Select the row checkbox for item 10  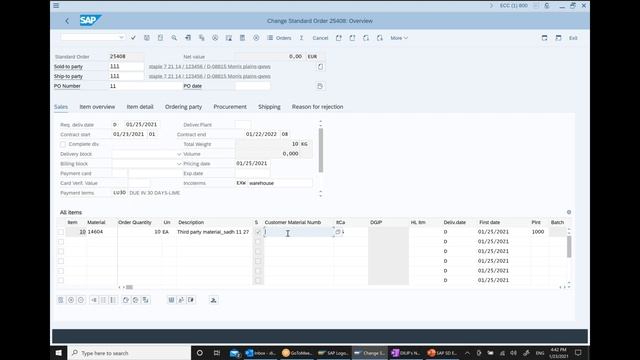(x=61, y=232)
